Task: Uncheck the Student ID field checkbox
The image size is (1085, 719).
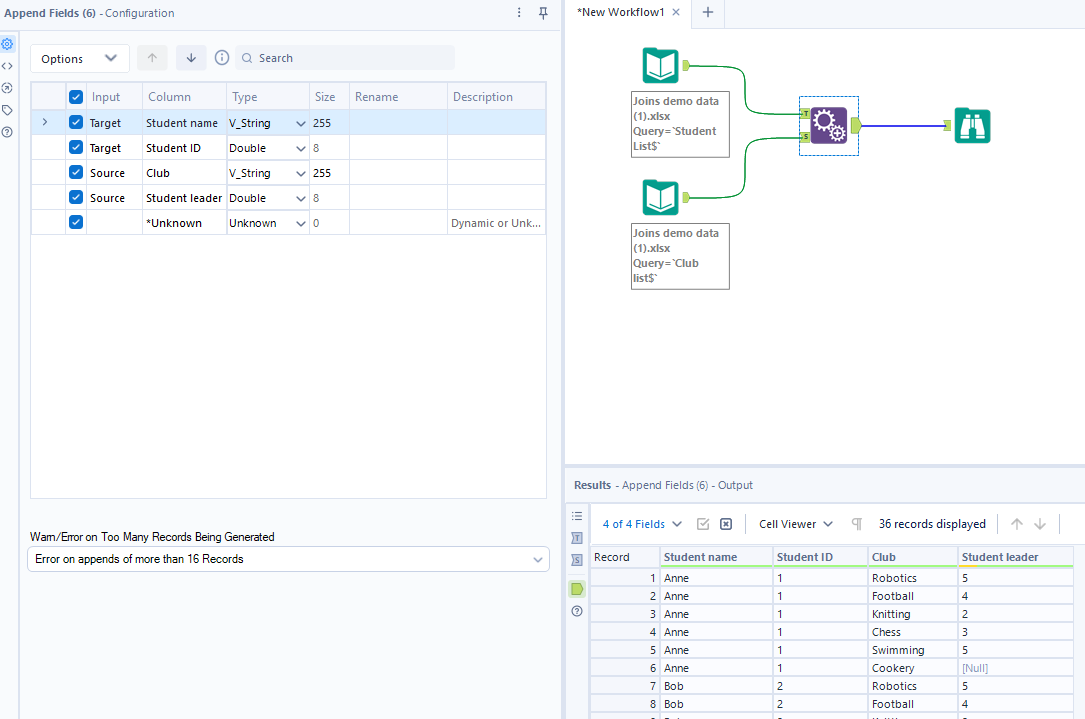Action: point(76,148)
